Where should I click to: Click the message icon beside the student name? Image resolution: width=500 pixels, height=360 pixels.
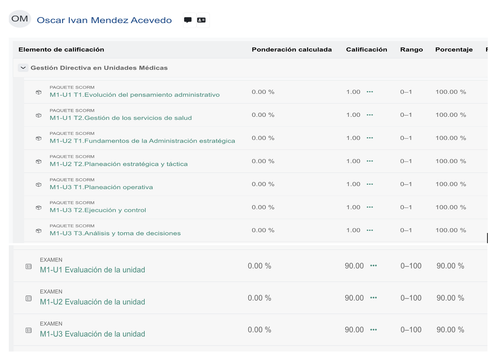(x=188, y=20)
